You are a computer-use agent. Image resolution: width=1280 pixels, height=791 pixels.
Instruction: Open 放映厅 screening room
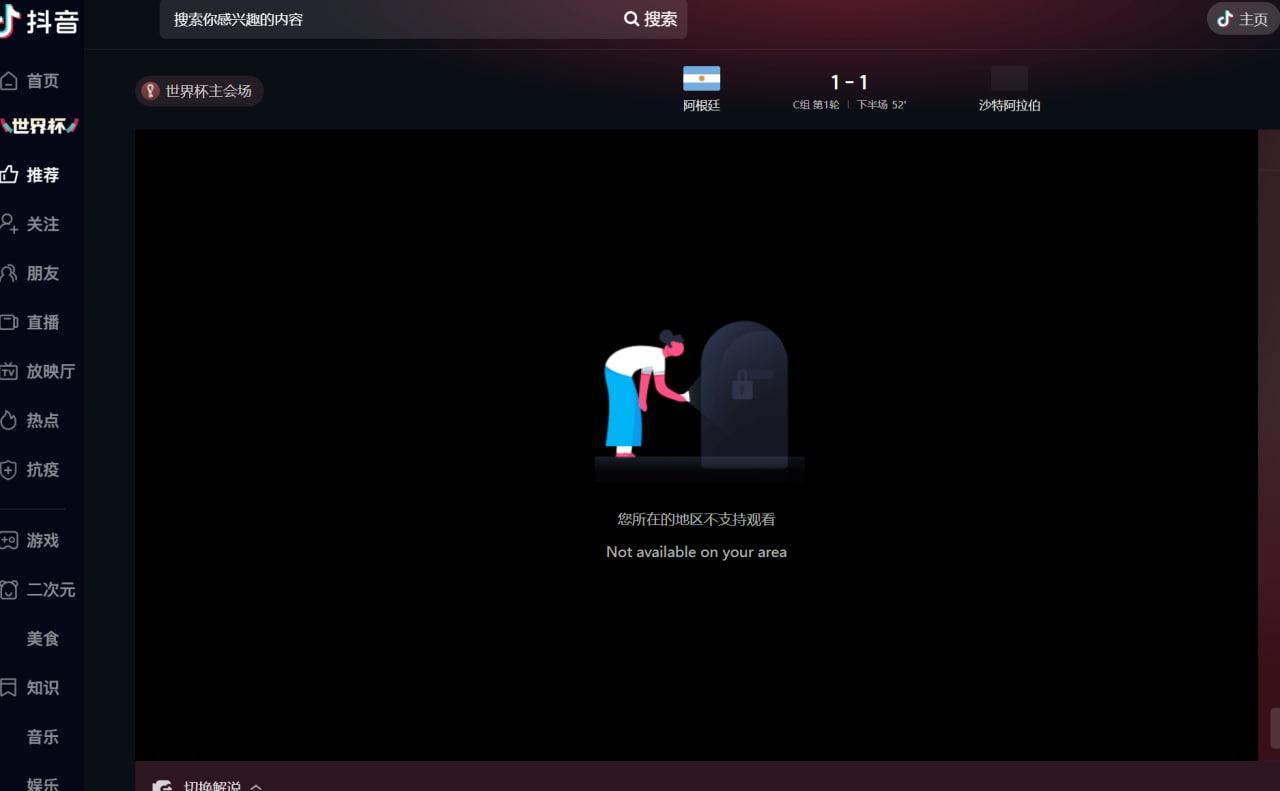click(40, 371)
